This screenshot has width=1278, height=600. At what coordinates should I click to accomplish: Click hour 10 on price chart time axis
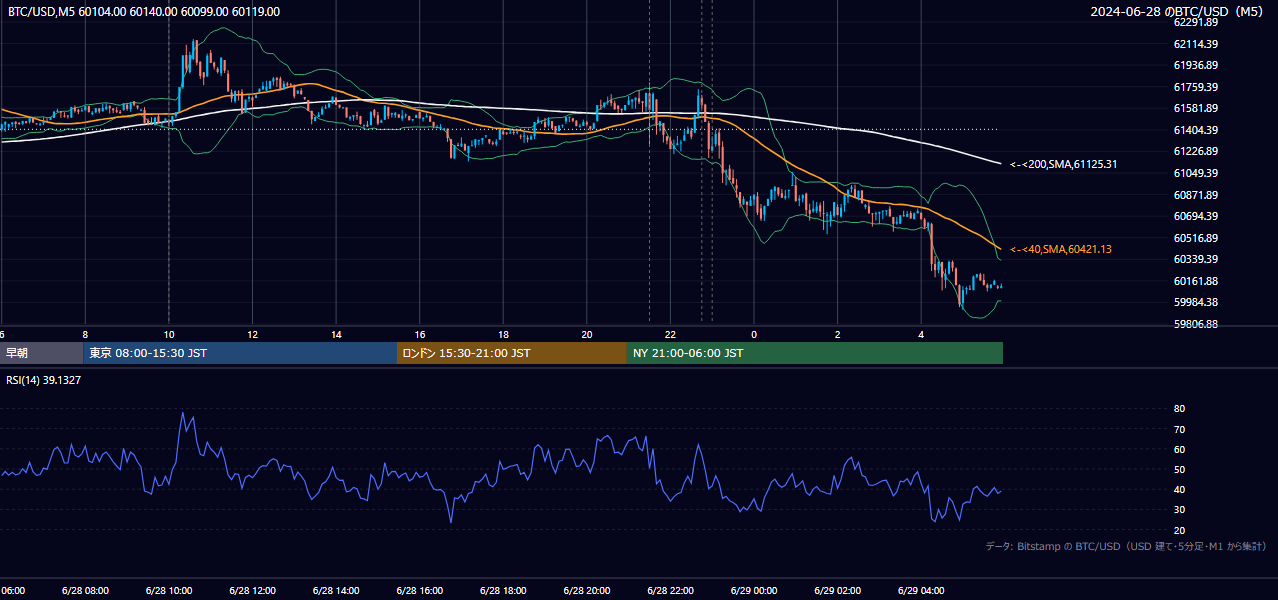[169, 334]
